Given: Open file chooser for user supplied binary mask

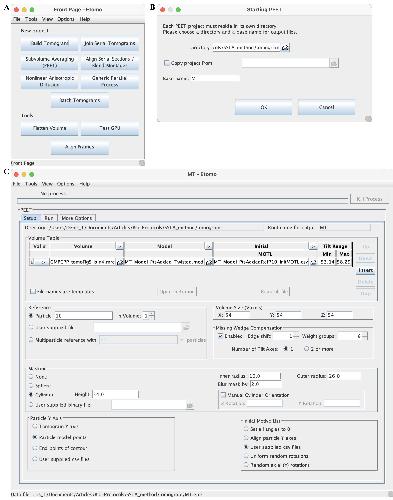Looking at the screenshot, I should (x=189, y=405).
